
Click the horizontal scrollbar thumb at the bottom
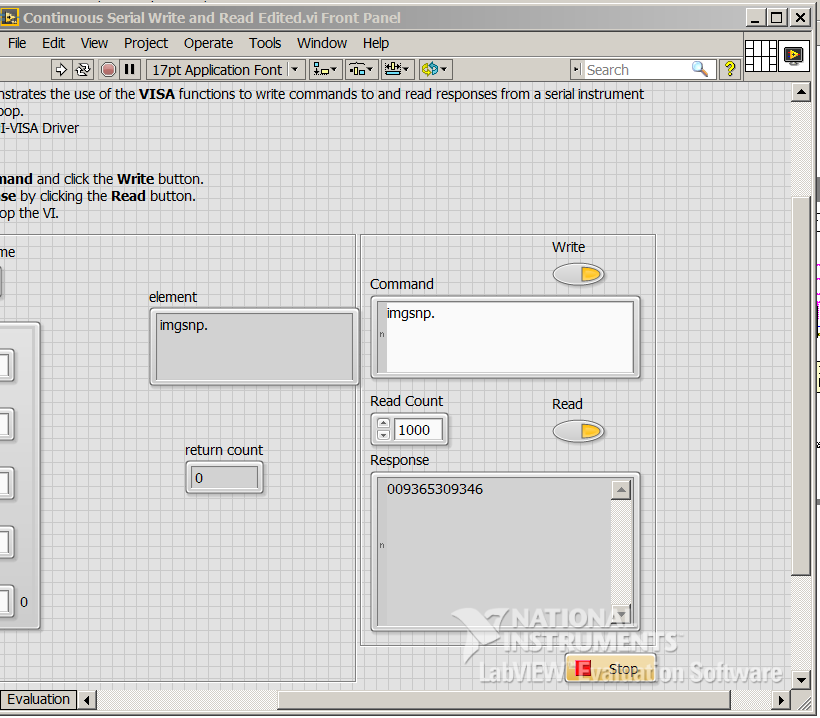point(504,700)
